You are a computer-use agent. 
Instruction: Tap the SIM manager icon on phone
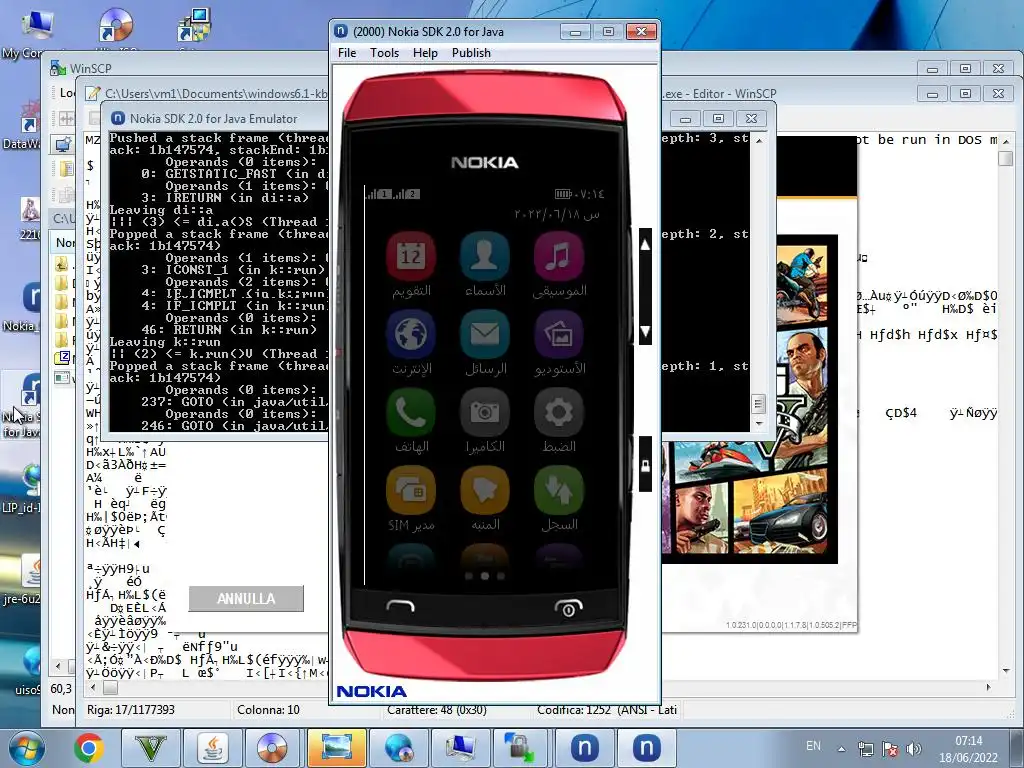(x=411, y=490)
